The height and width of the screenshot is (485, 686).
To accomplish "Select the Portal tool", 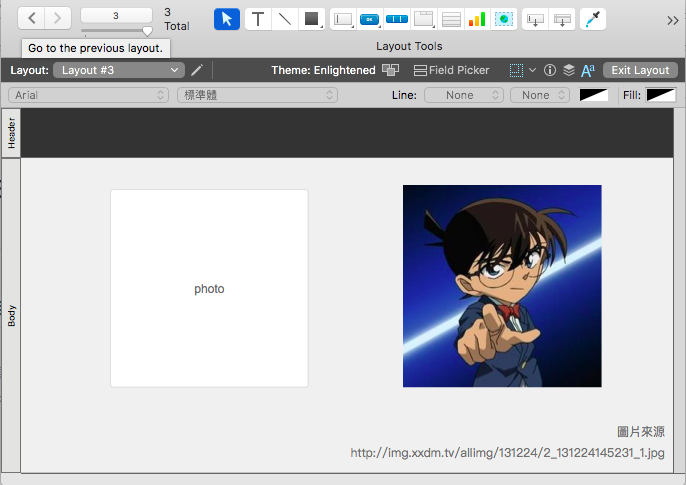I will 451,19.
